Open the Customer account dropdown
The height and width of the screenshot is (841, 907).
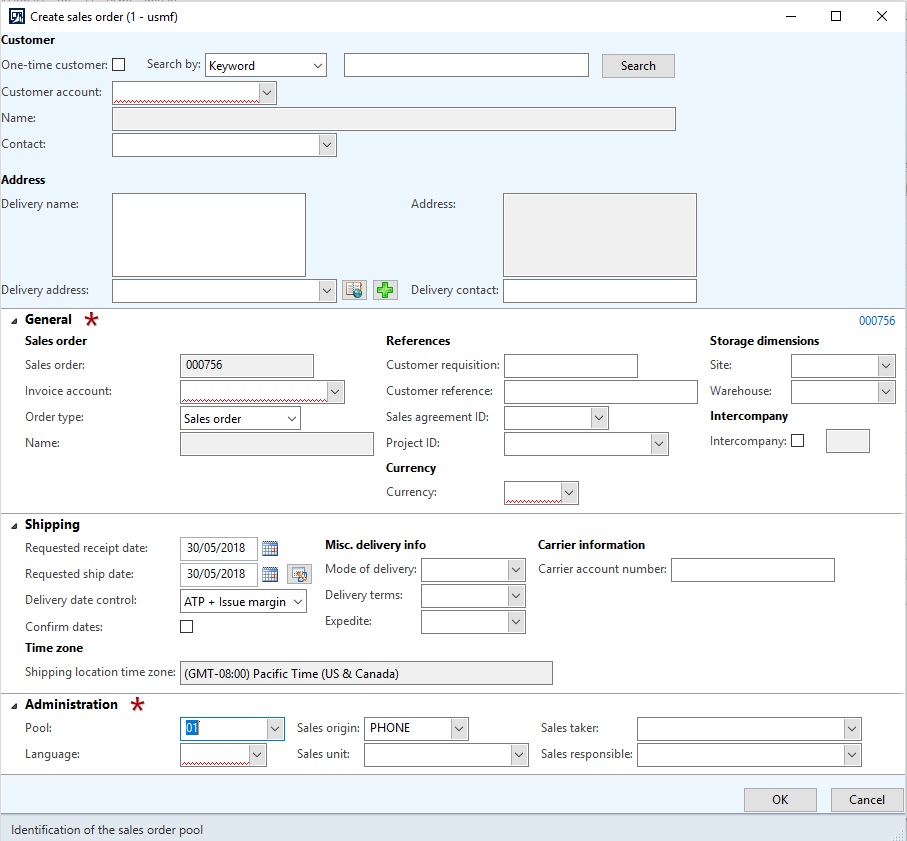click(x=266, y=92)
